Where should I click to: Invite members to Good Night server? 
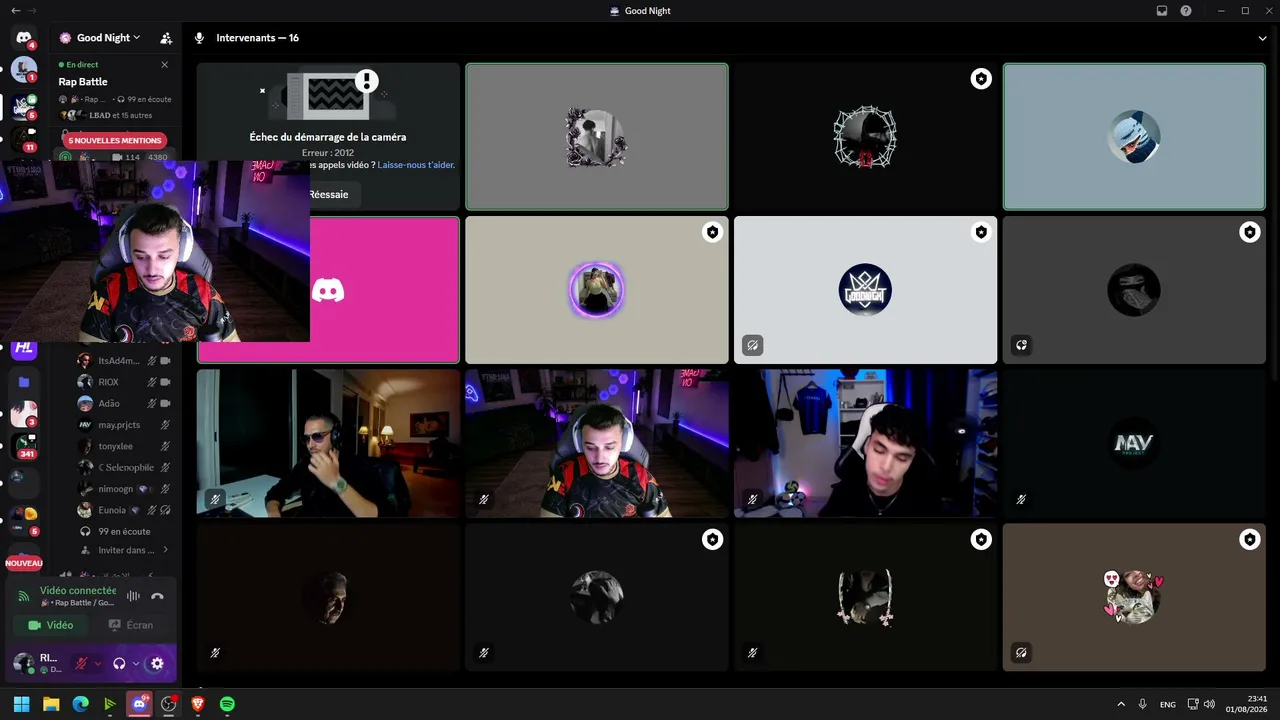tap(166, 38)
